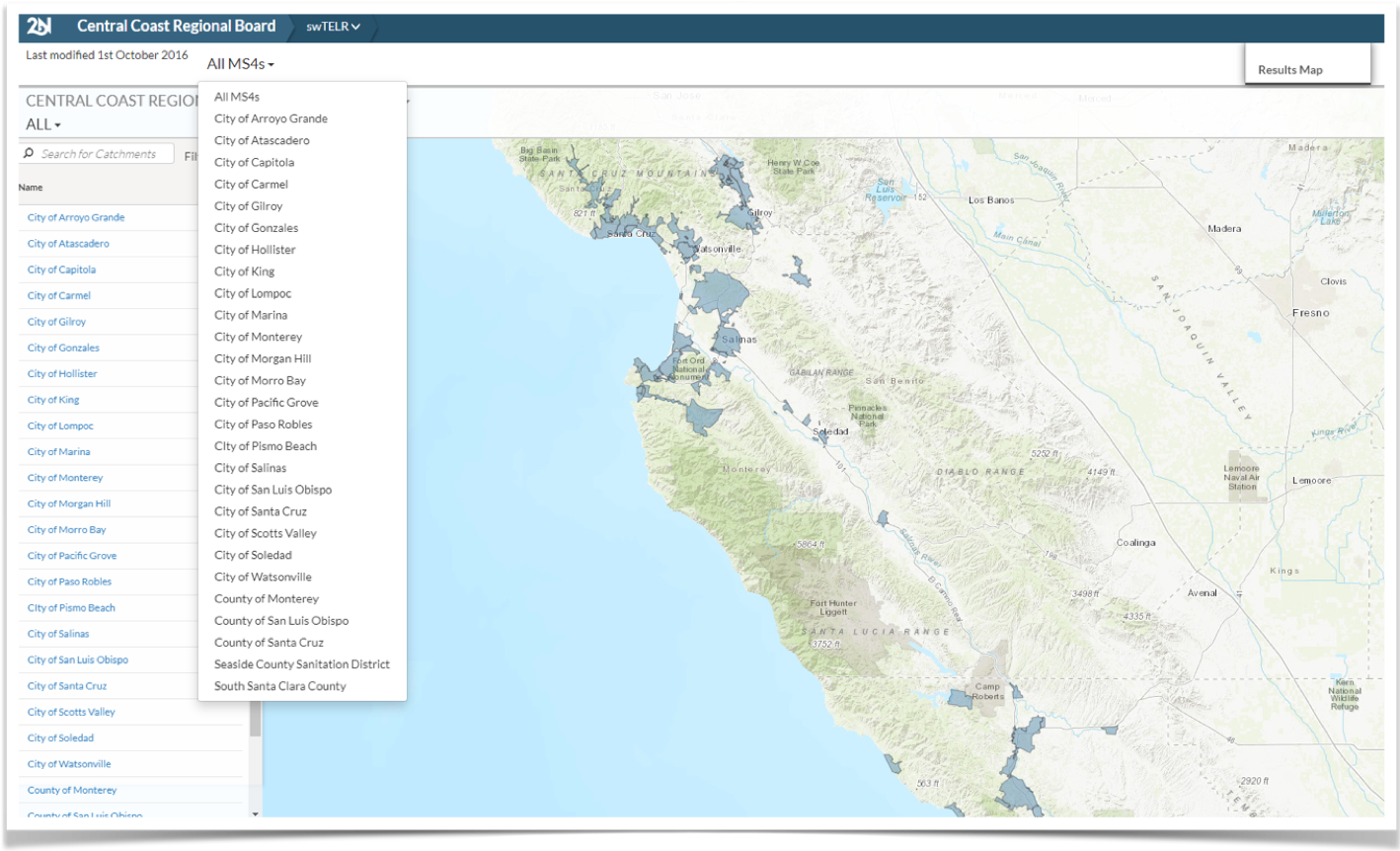Open City of Lompoc in name list
1400x851 pixels.
pyautogui.click(x=60, y=425)
